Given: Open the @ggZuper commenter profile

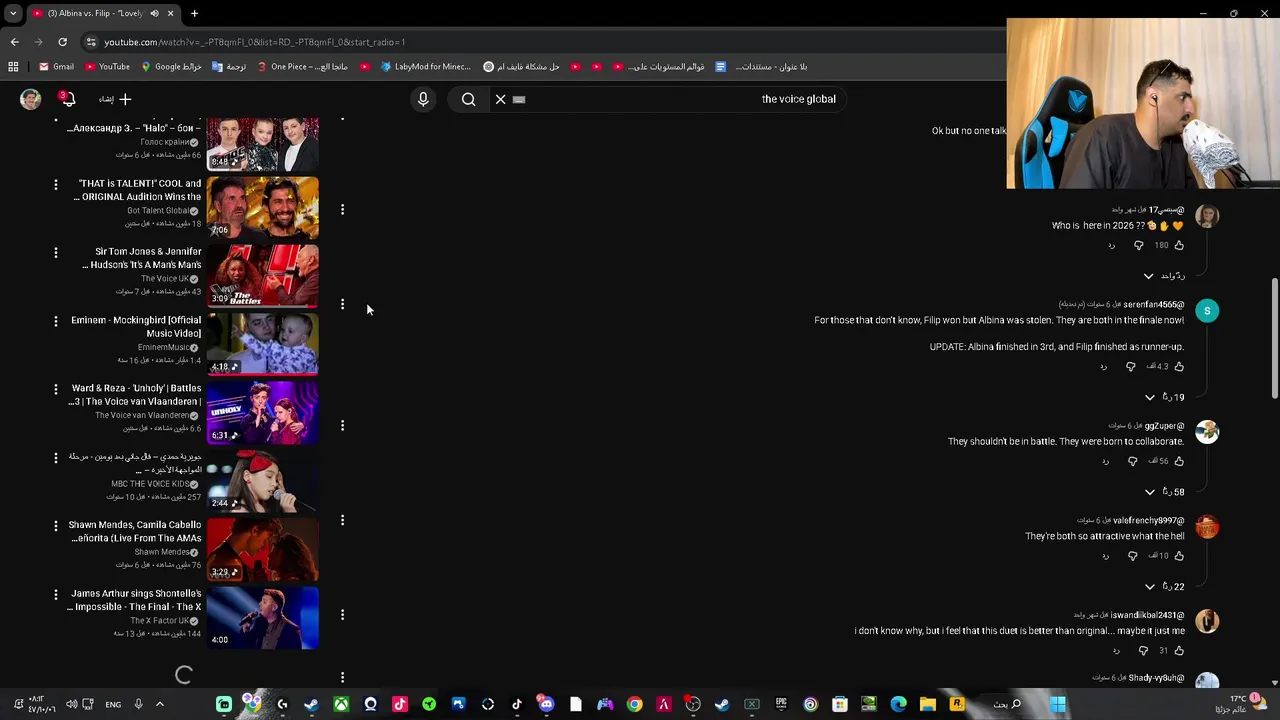Looking at the screenshot, I should (x=1164, y=426).
